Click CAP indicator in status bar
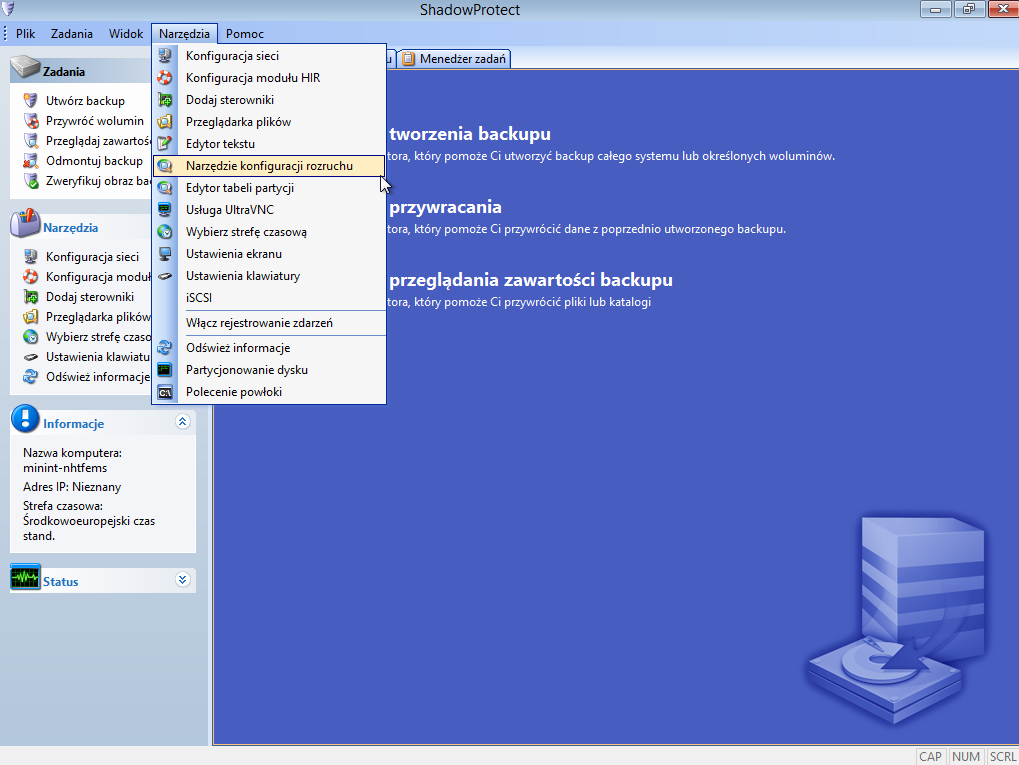 click(930, 757)
